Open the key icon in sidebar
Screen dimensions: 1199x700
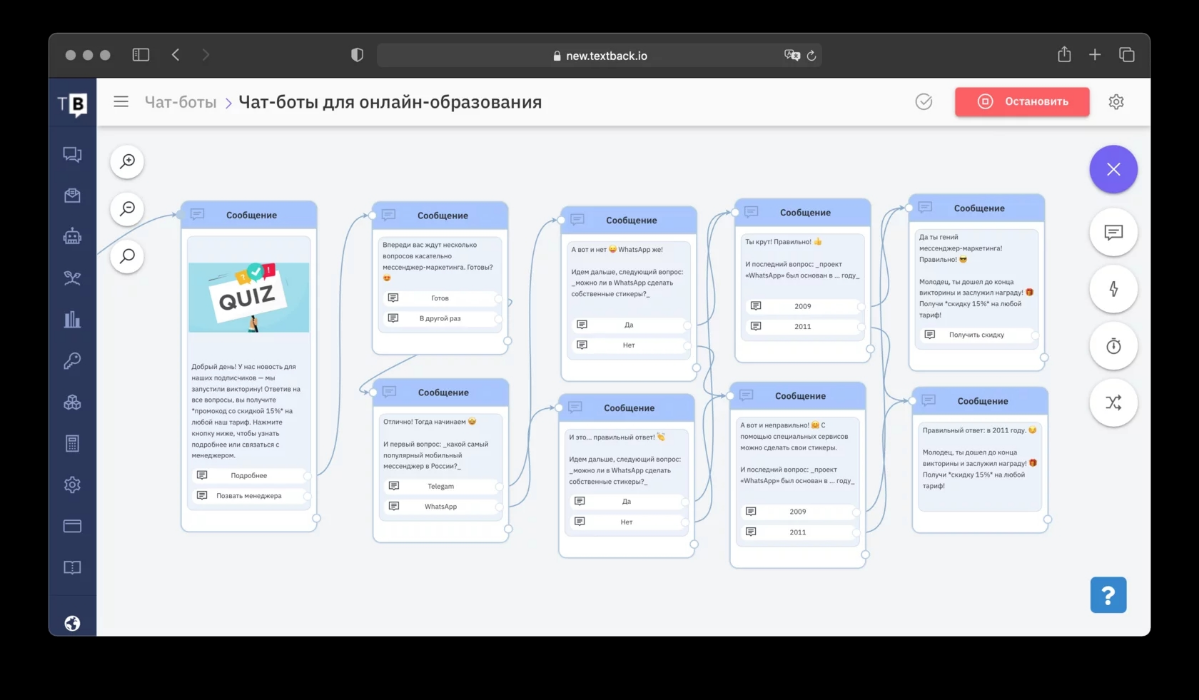point(73,360)
